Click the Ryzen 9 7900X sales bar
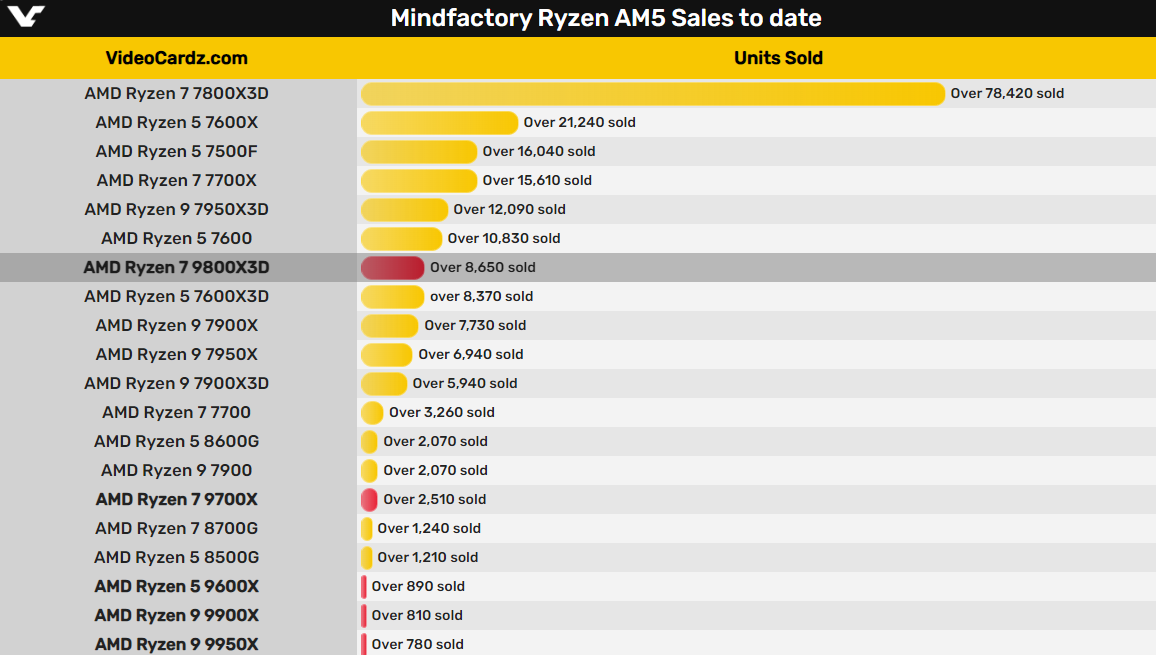 pyautogui.click(x=389, y=326)
